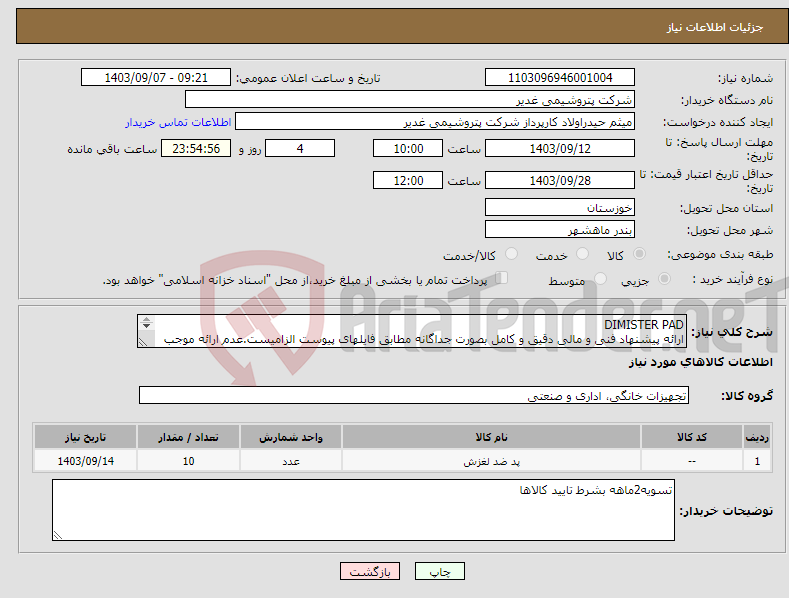Select the متوسط purchase type radio
789x598 pixels.
tap(600, 278)
